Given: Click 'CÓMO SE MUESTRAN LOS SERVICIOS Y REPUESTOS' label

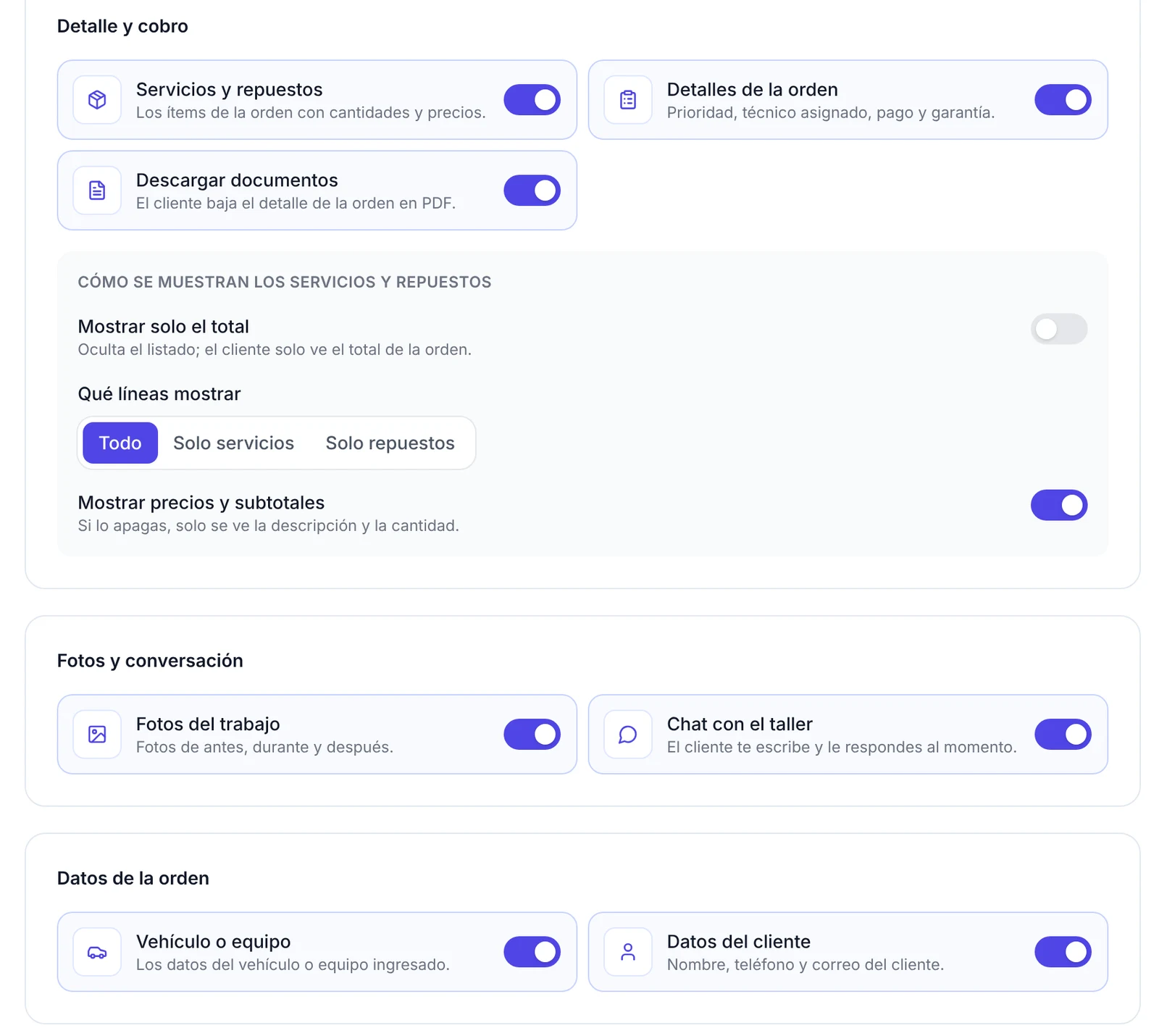Looking at the screenshot, I should pos(285,282).
